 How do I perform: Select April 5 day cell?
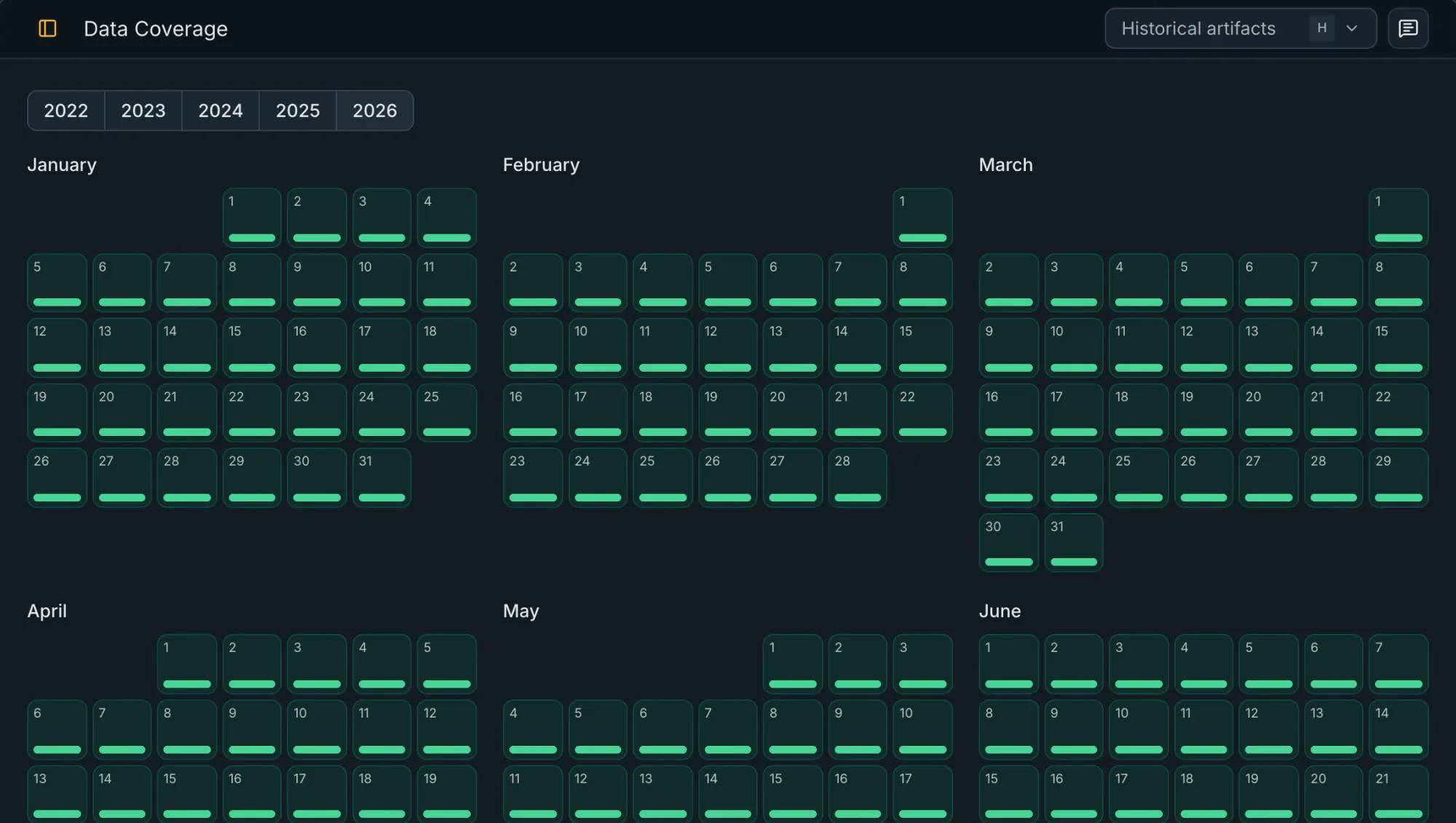point(447,664)
